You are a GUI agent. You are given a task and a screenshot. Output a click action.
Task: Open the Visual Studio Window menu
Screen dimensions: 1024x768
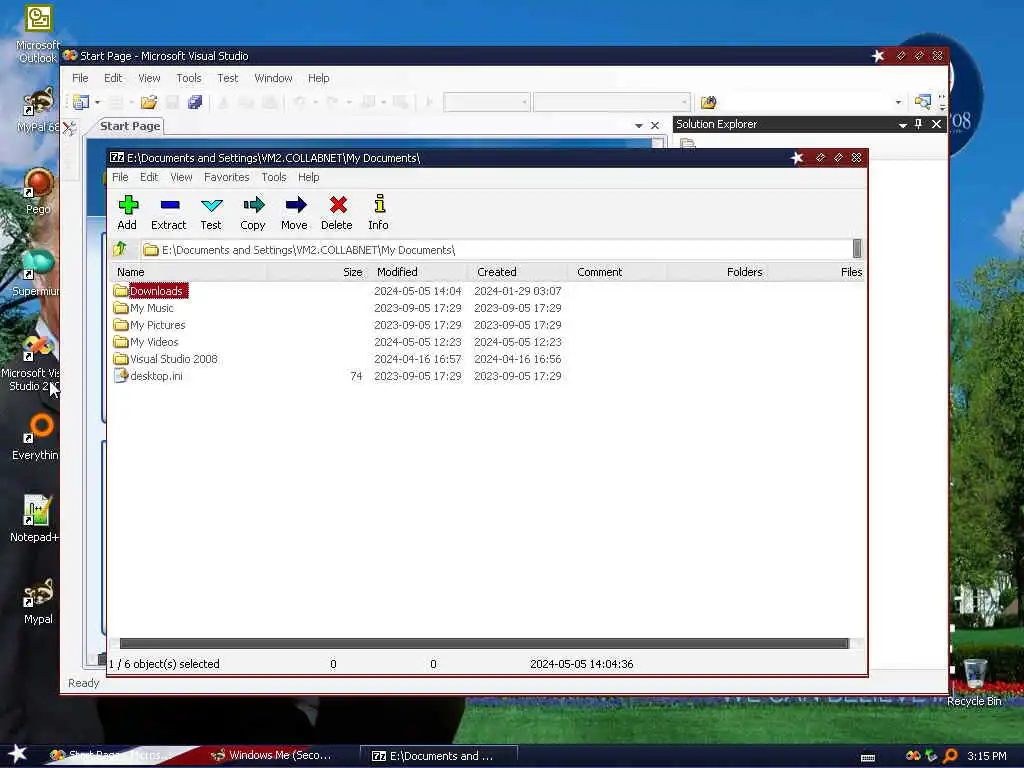[x=273, y=78]
